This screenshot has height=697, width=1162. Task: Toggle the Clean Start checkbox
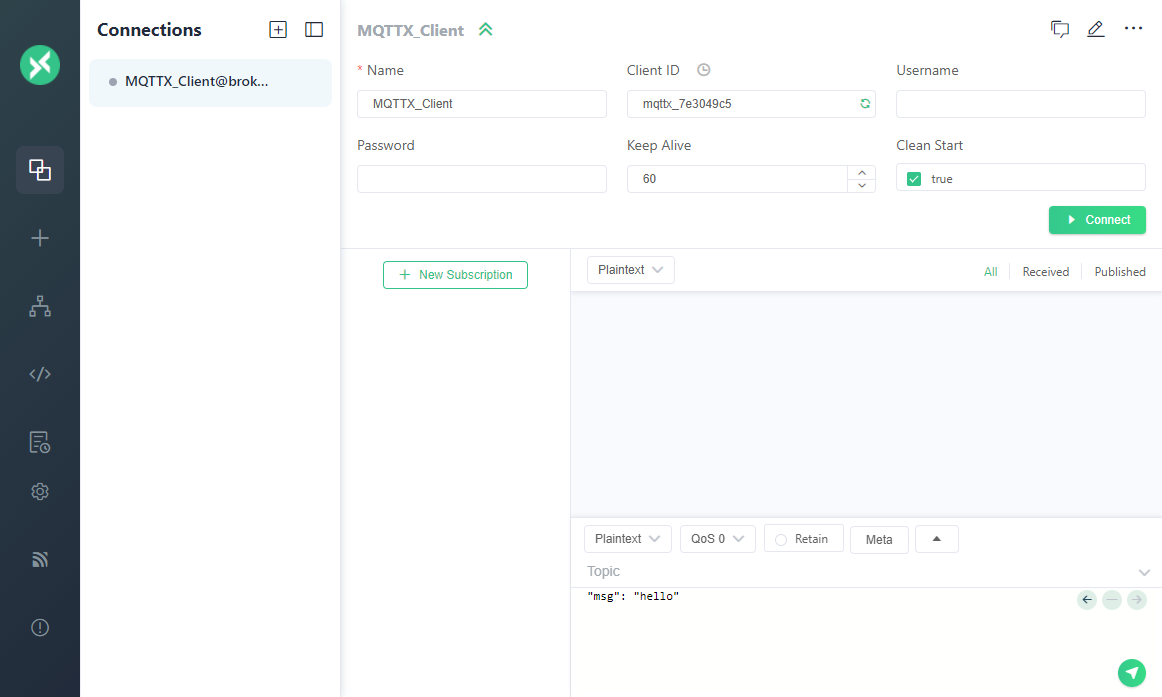coord(914,179)
